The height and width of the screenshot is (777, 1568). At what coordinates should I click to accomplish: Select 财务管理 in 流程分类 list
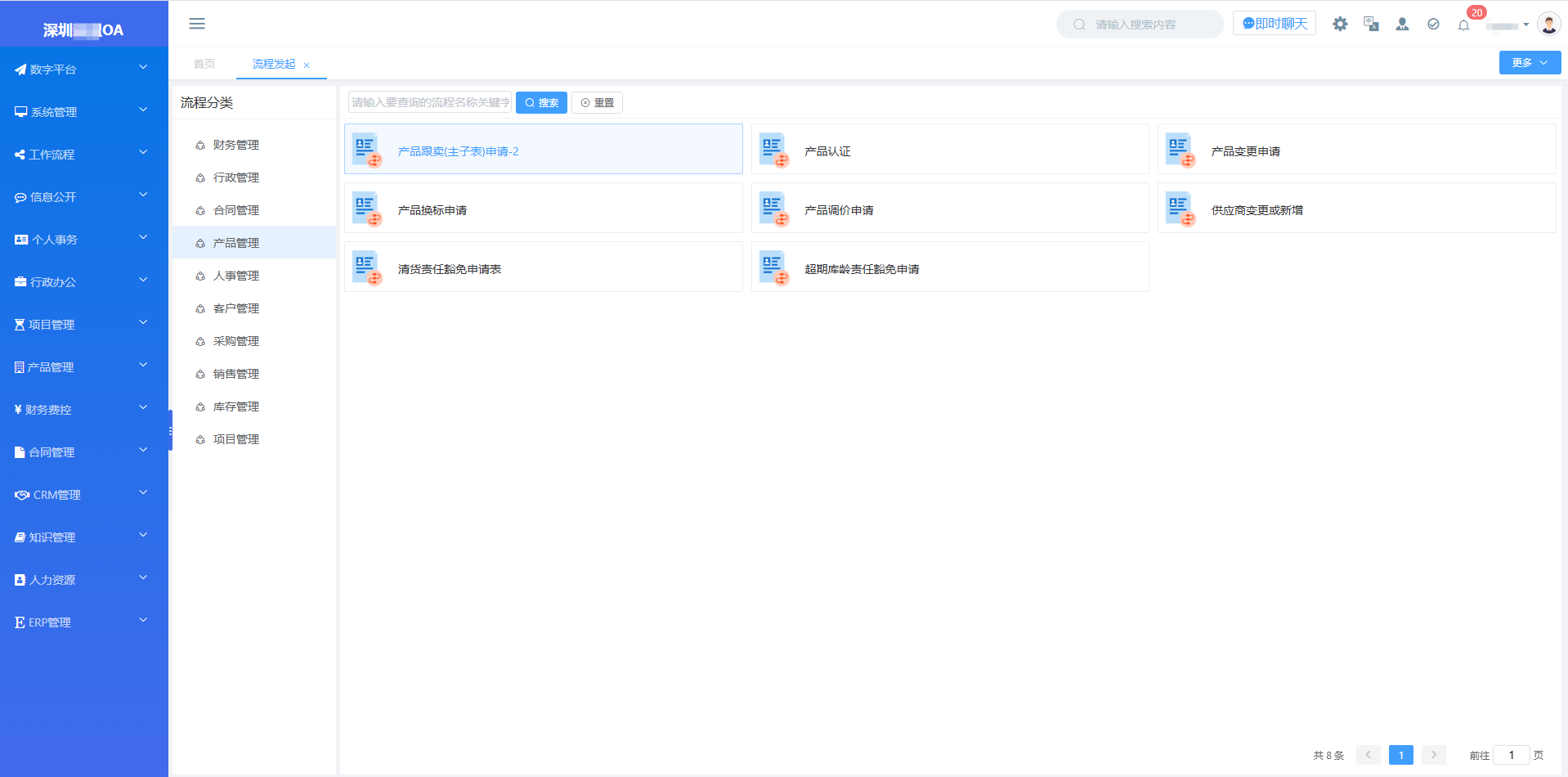point(254,145)
